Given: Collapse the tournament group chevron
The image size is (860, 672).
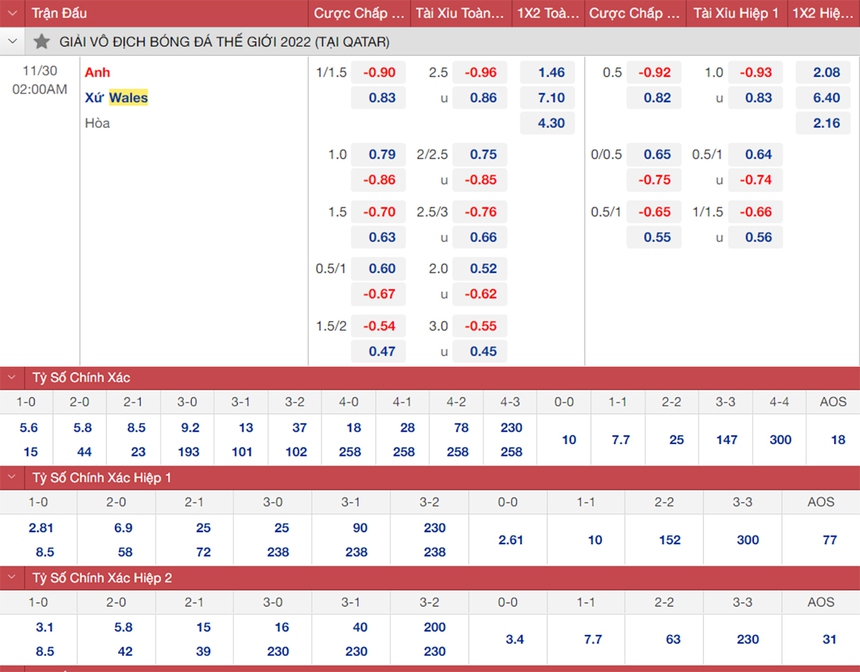Looking at the screenshot, I should coord(11,42).
